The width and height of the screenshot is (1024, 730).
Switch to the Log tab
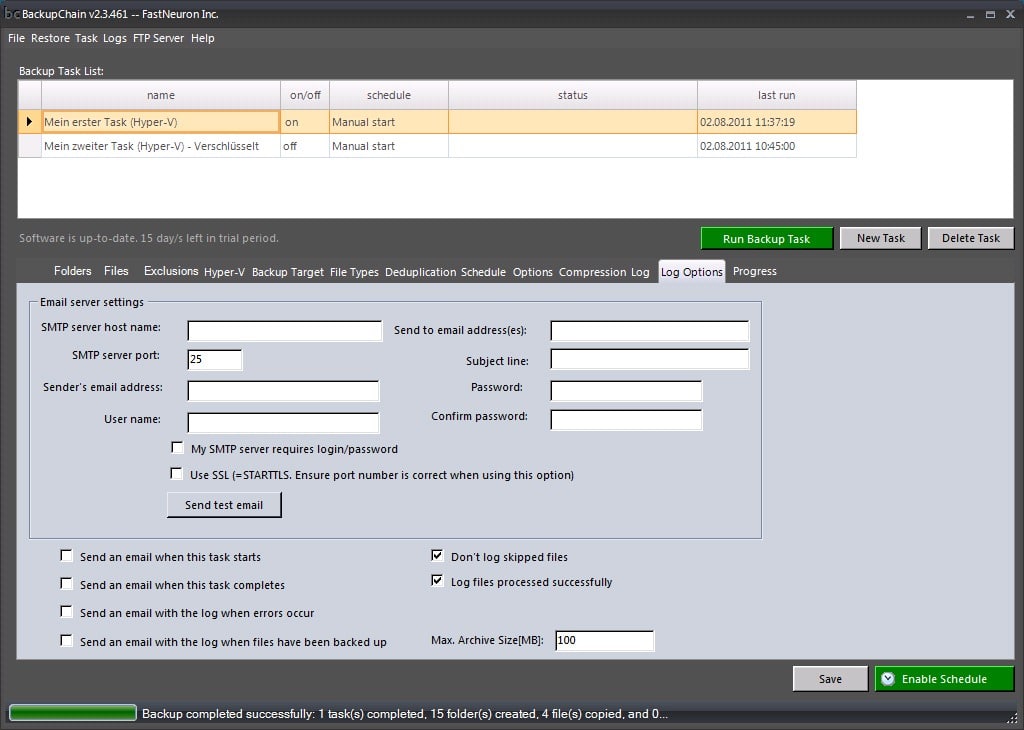640,272
